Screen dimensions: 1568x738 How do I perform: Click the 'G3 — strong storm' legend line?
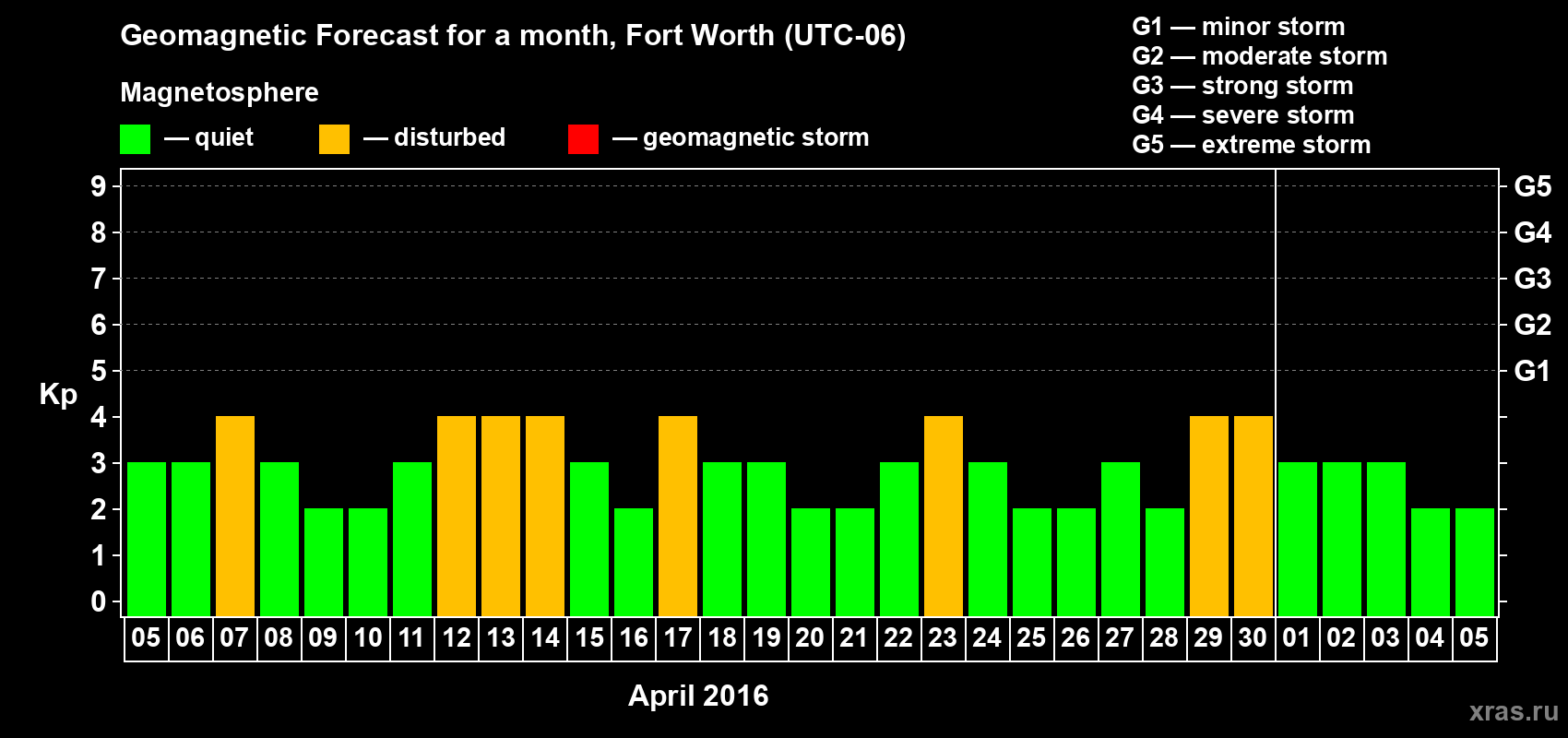pos(1242,86)
